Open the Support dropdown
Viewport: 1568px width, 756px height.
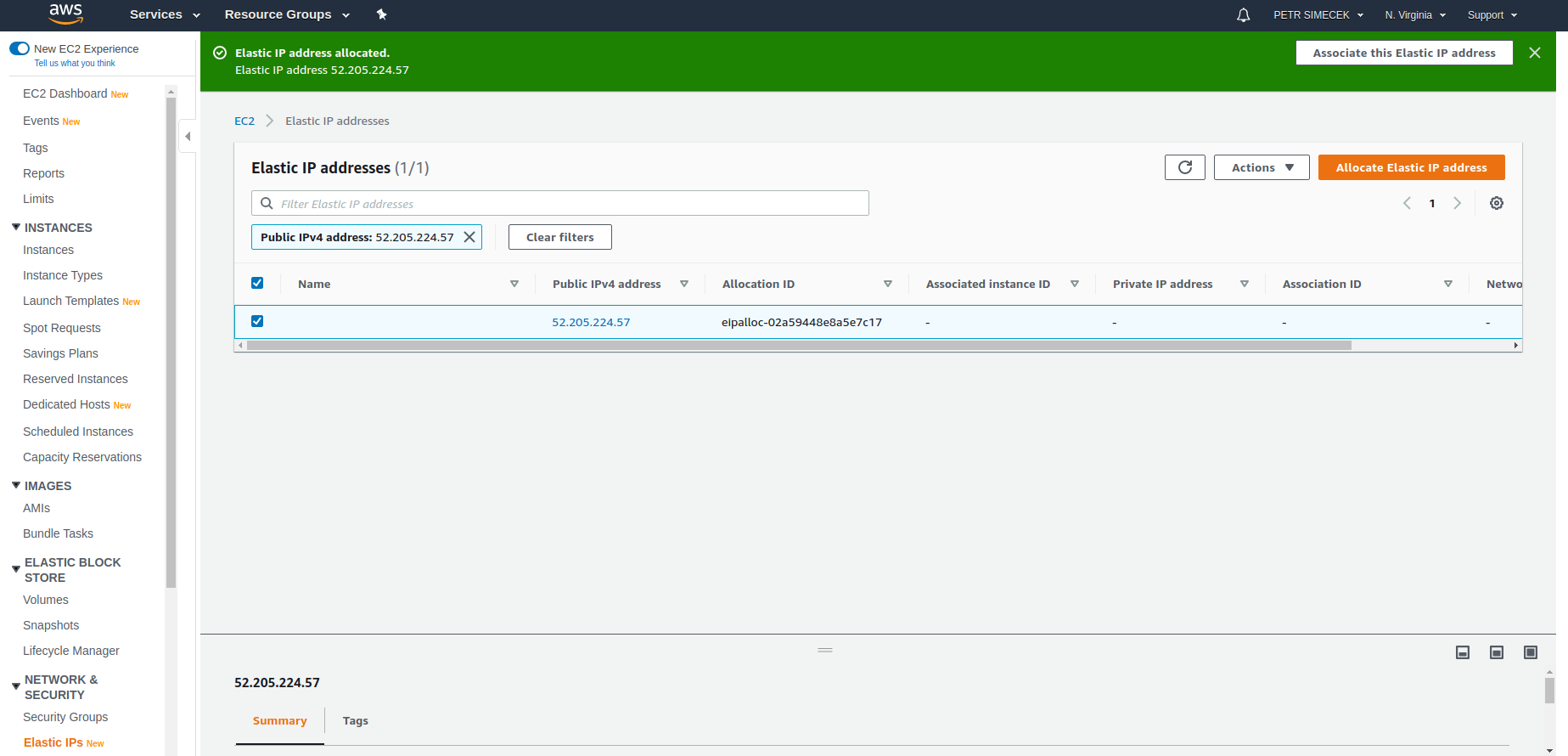coord(1492,15)
